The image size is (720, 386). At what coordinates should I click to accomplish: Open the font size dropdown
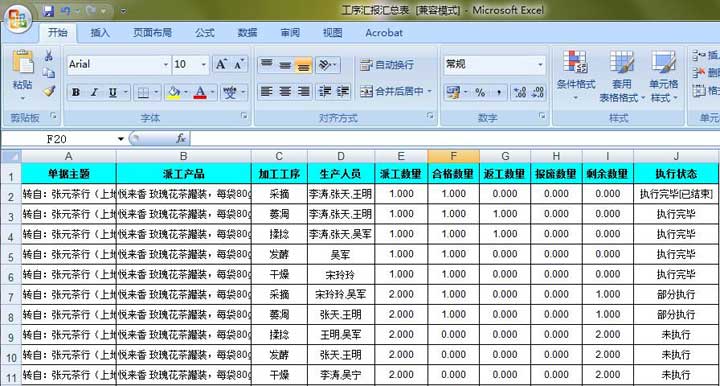(x=204, y=65)
